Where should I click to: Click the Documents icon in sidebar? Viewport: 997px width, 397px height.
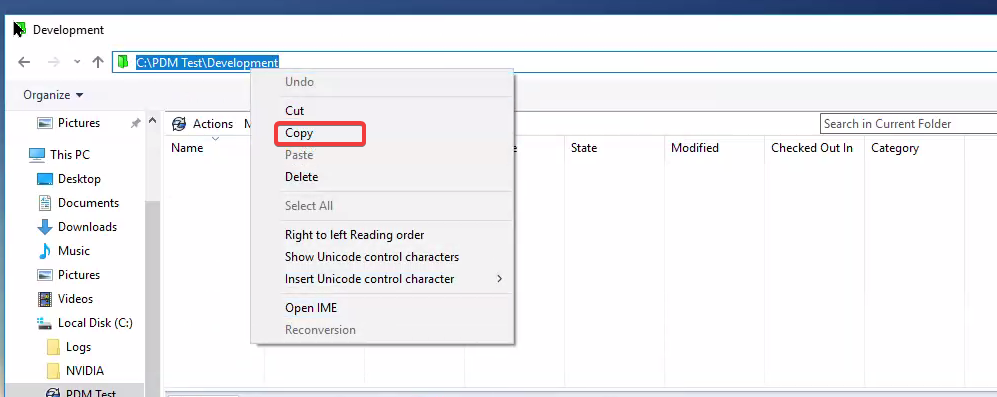45,203
